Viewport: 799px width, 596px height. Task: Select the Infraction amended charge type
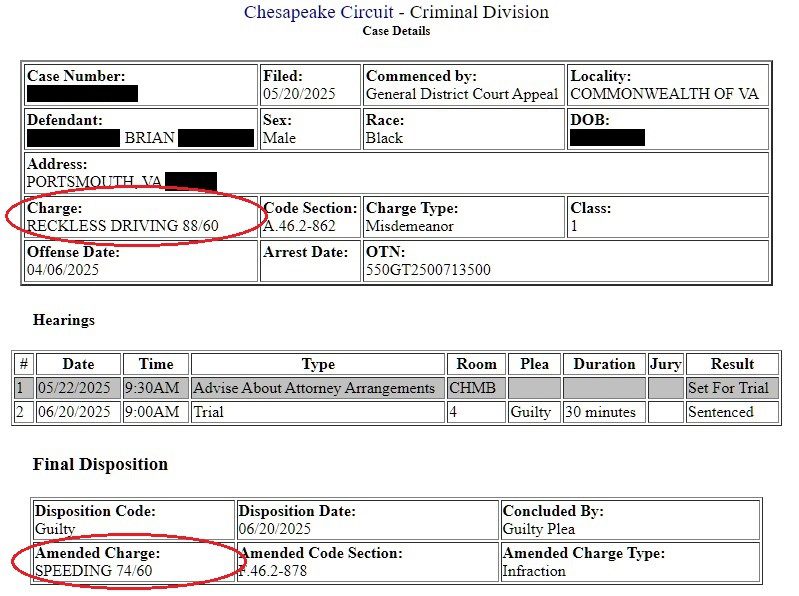point(534,571)
